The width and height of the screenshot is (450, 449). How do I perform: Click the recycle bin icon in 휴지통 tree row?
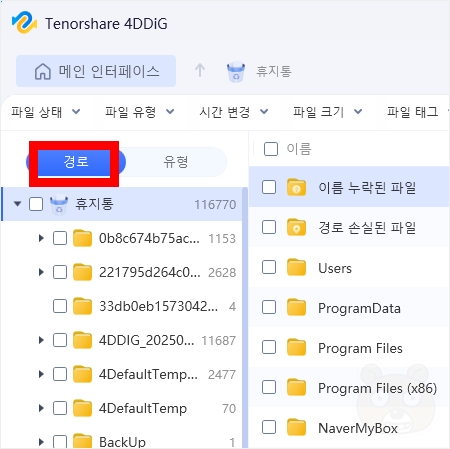[59, 205]
